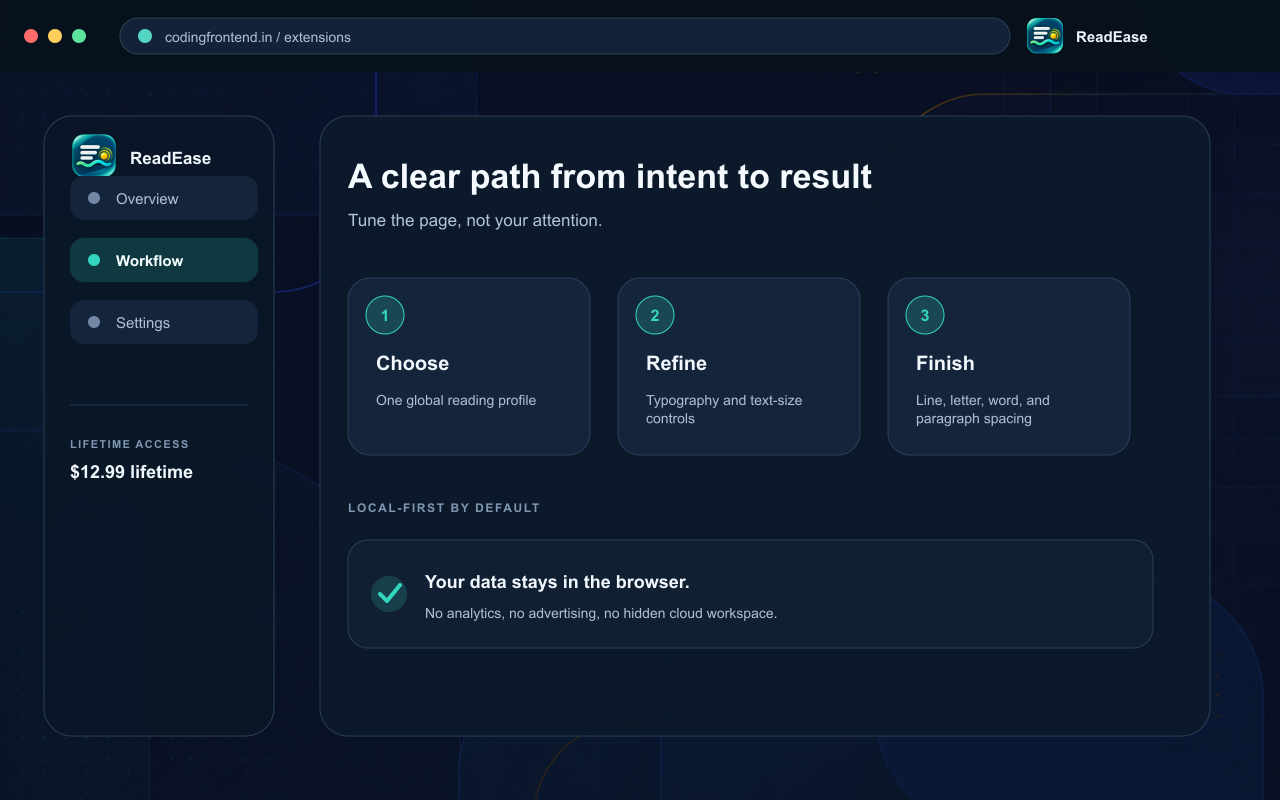Click the ReadEase logo icon in sidebar

(x=94, y=155)
